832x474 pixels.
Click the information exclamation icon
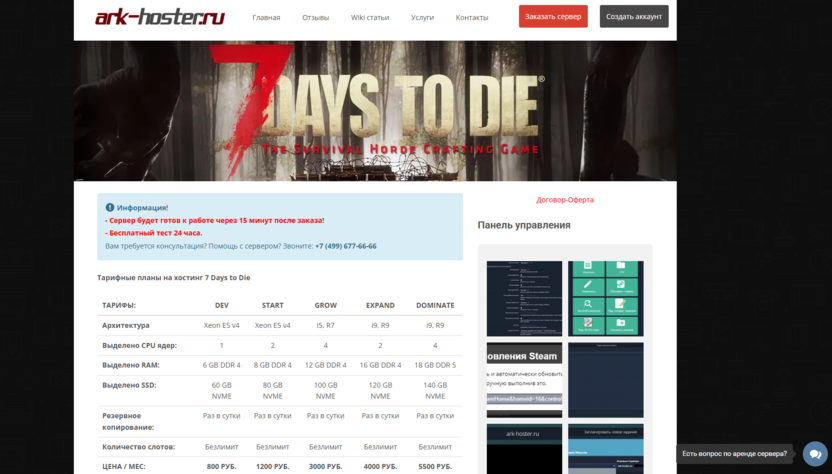point(110,208)
